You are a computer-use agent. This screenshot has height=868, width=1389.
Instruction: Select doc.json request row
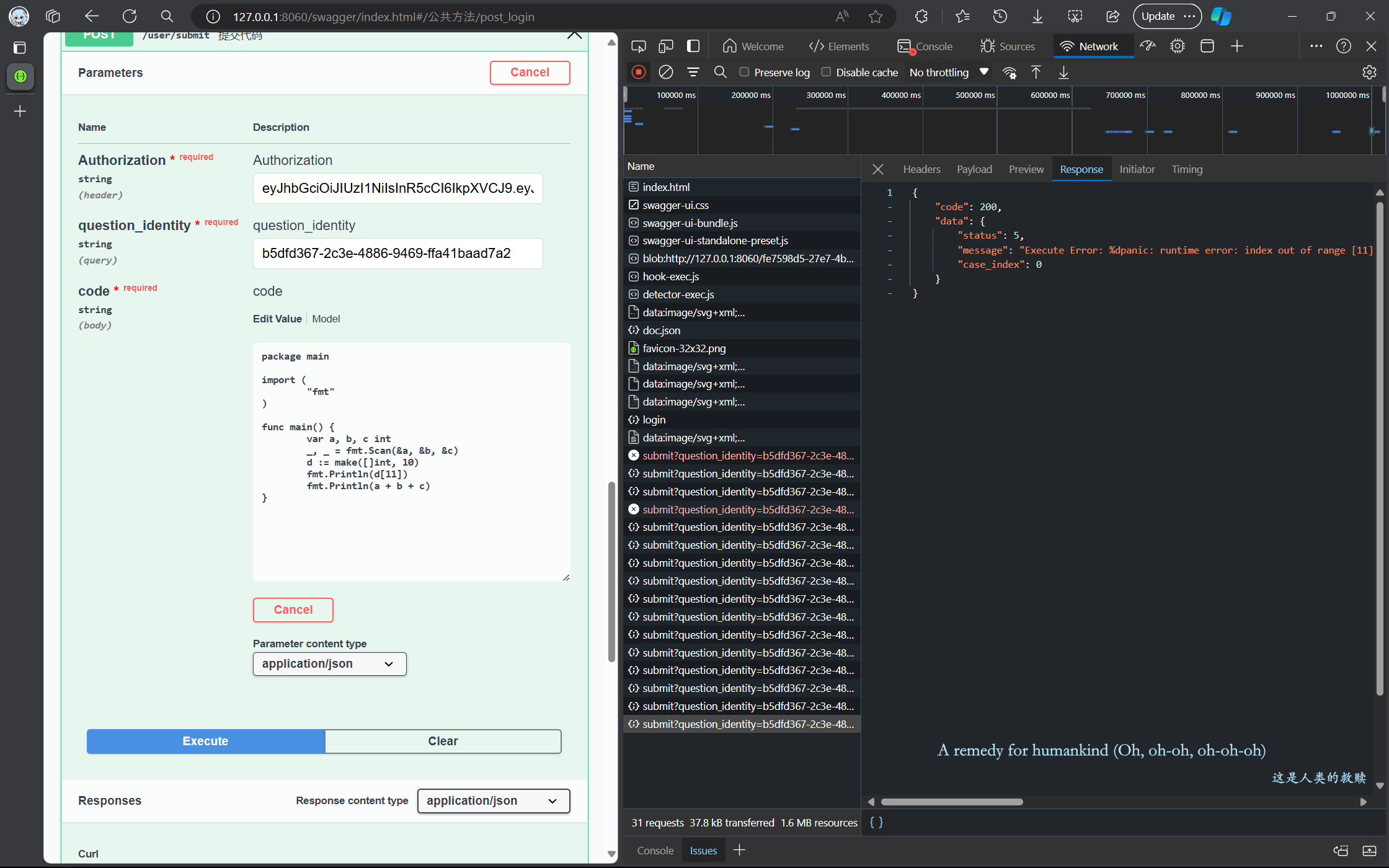742,330
